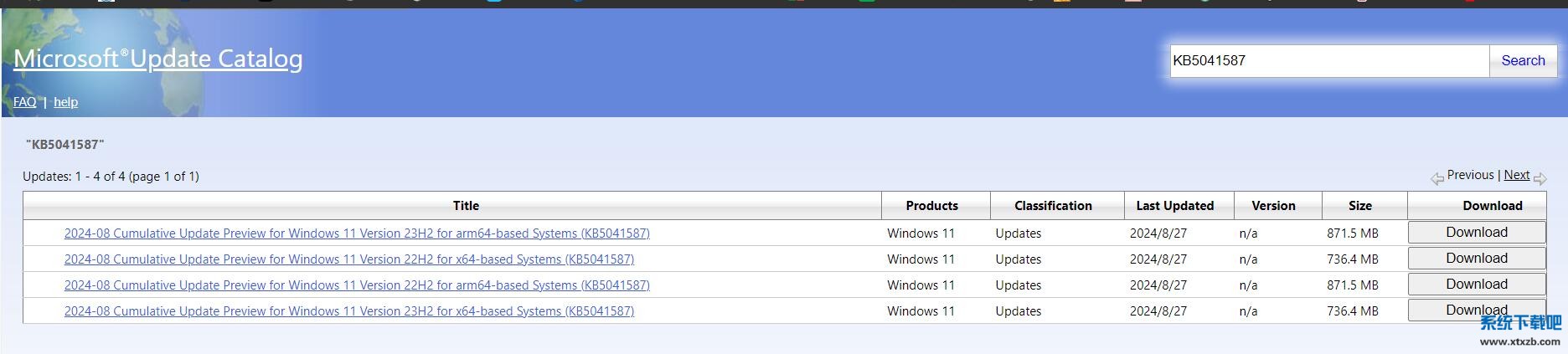The height and width of the screenshot is (354, 1568).
Task: Open the Microsoft Update Catalog home link
Action: point(158,59)
